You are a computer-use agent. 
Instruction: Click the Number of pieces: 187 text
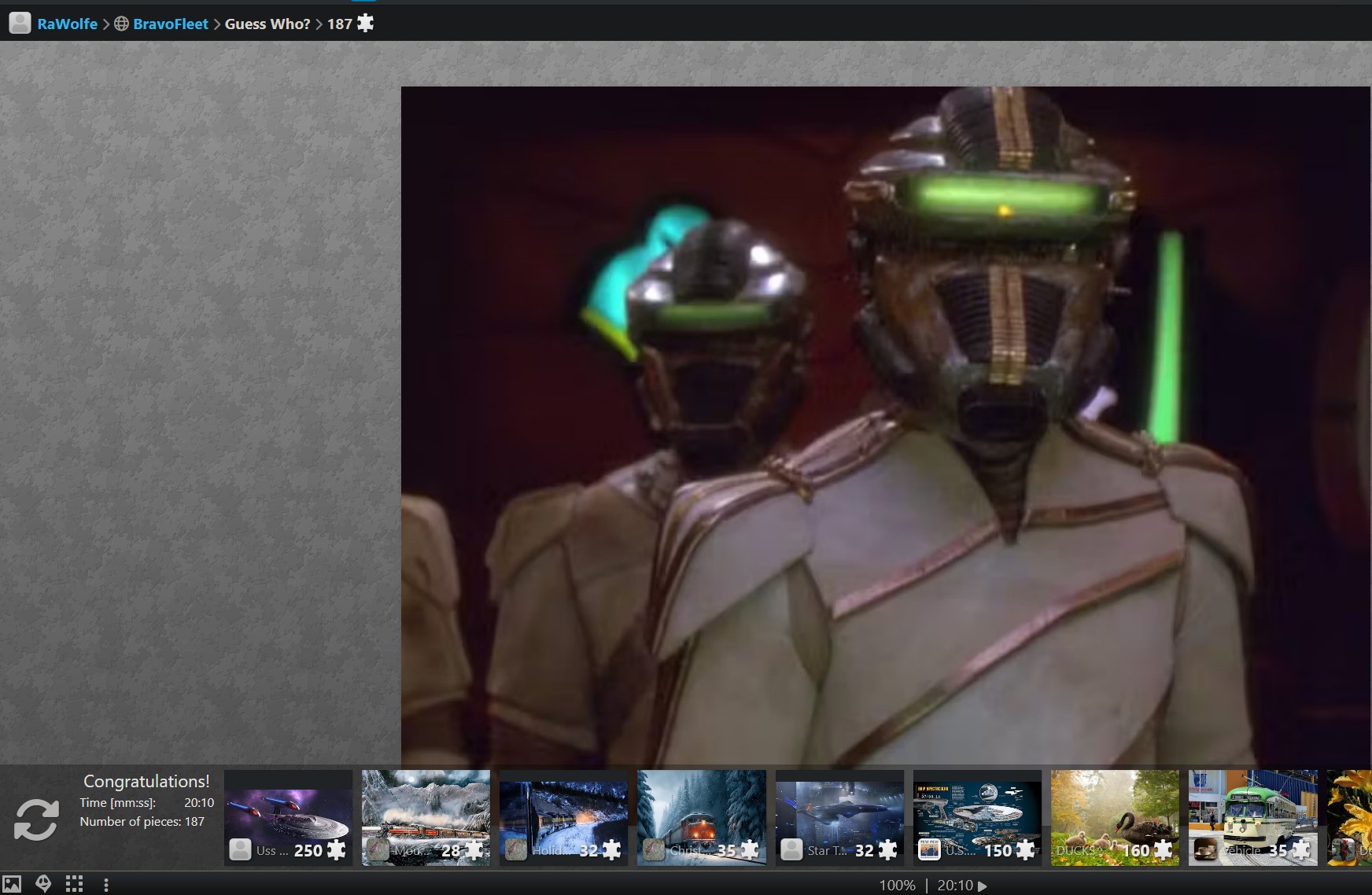tap(142, 821)
